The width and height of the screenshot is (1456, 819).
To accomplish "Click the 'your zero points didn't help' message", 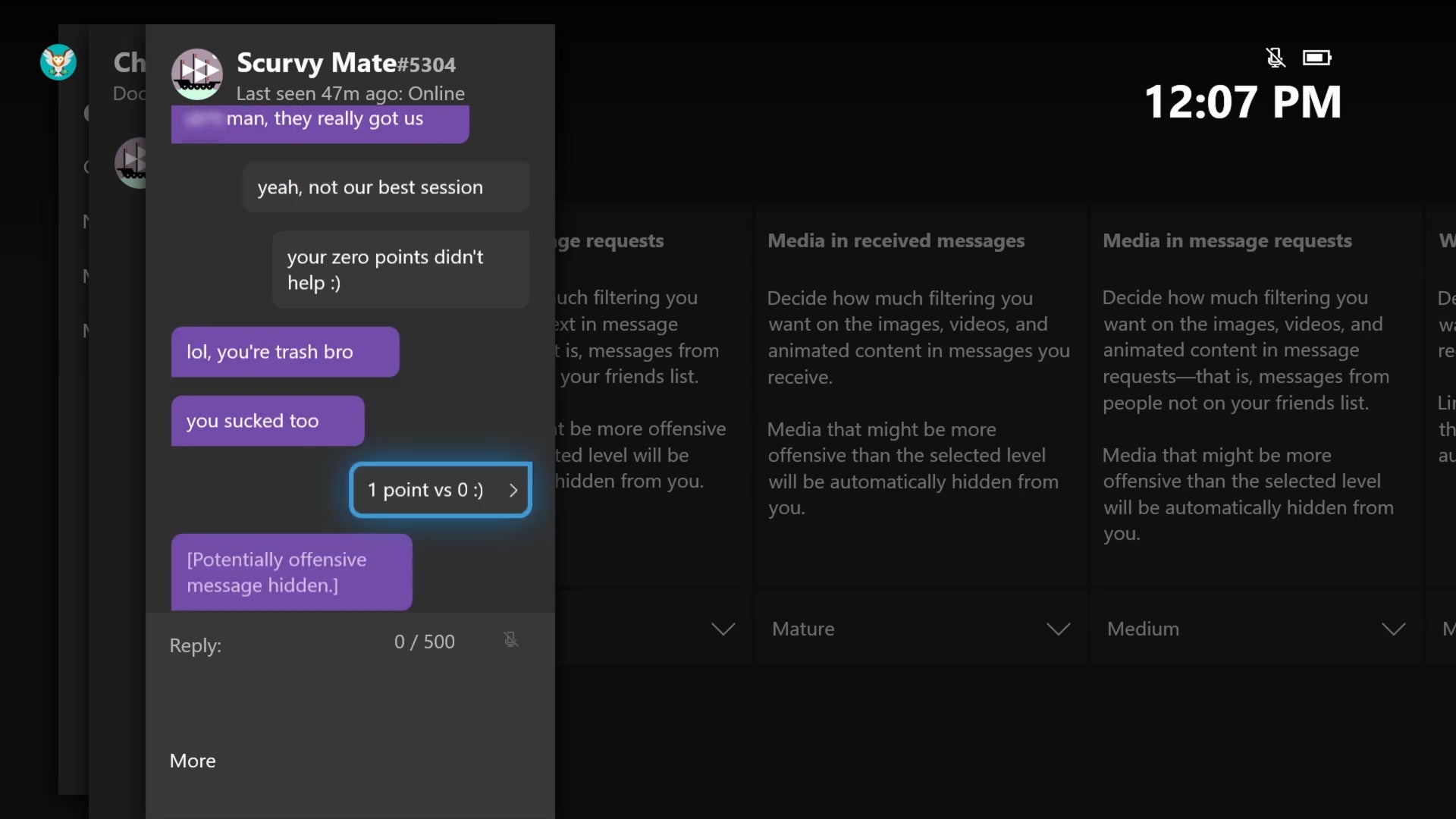I will [400, 270].
